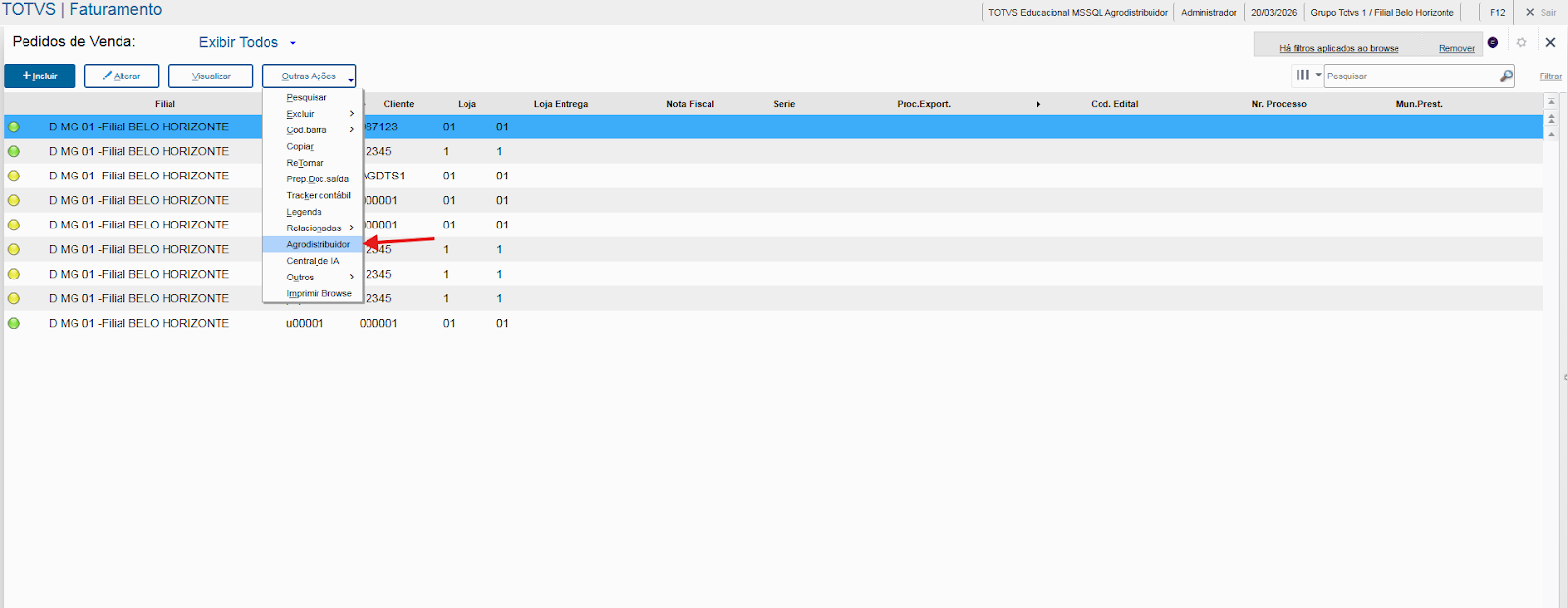This screenshot has width=1568, height=608.
Task: Click TOTVS Educacional MSSQL Agrodistribuidor label
Action: [x=1078, y=12]
